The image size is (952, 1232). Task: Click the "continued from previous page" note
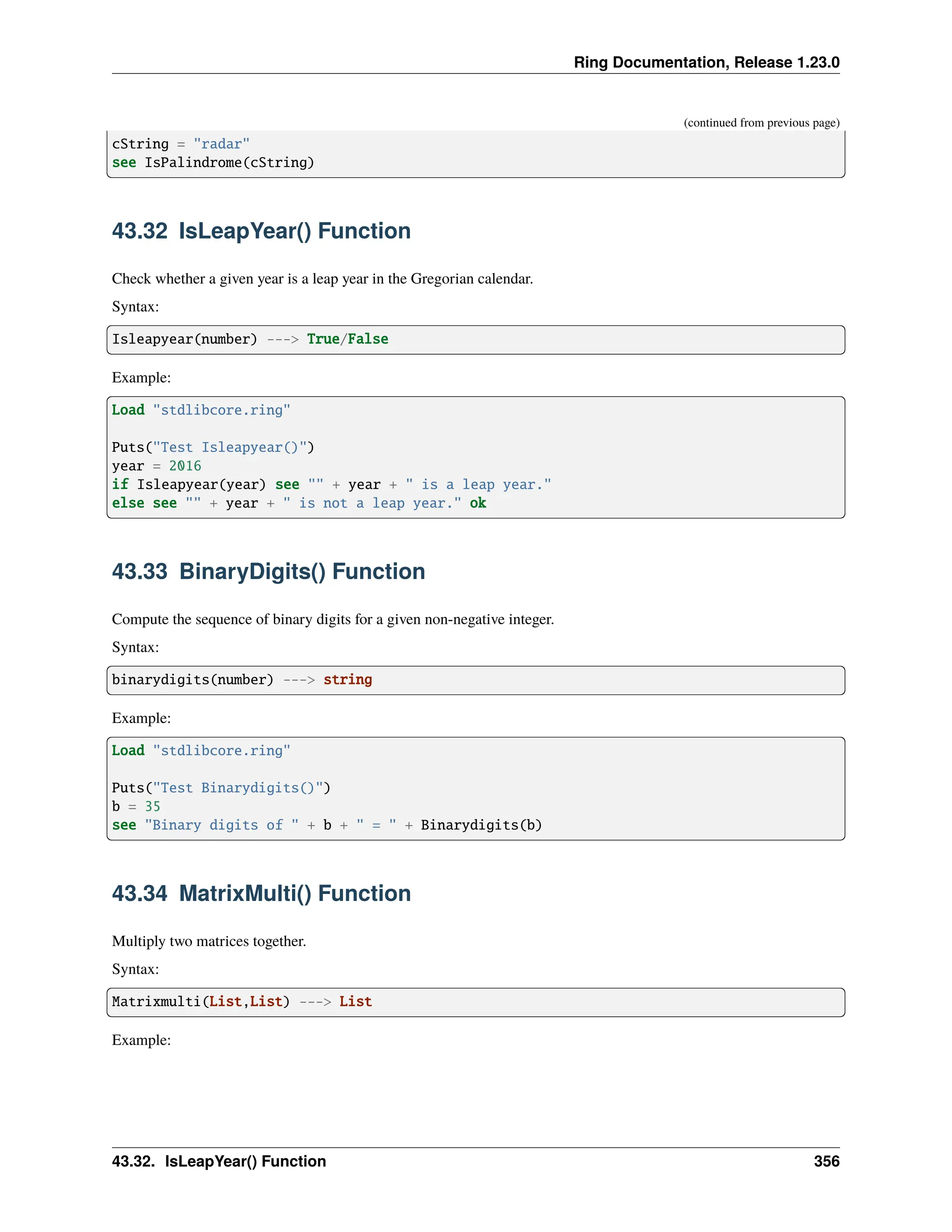(x=761, y=123)
